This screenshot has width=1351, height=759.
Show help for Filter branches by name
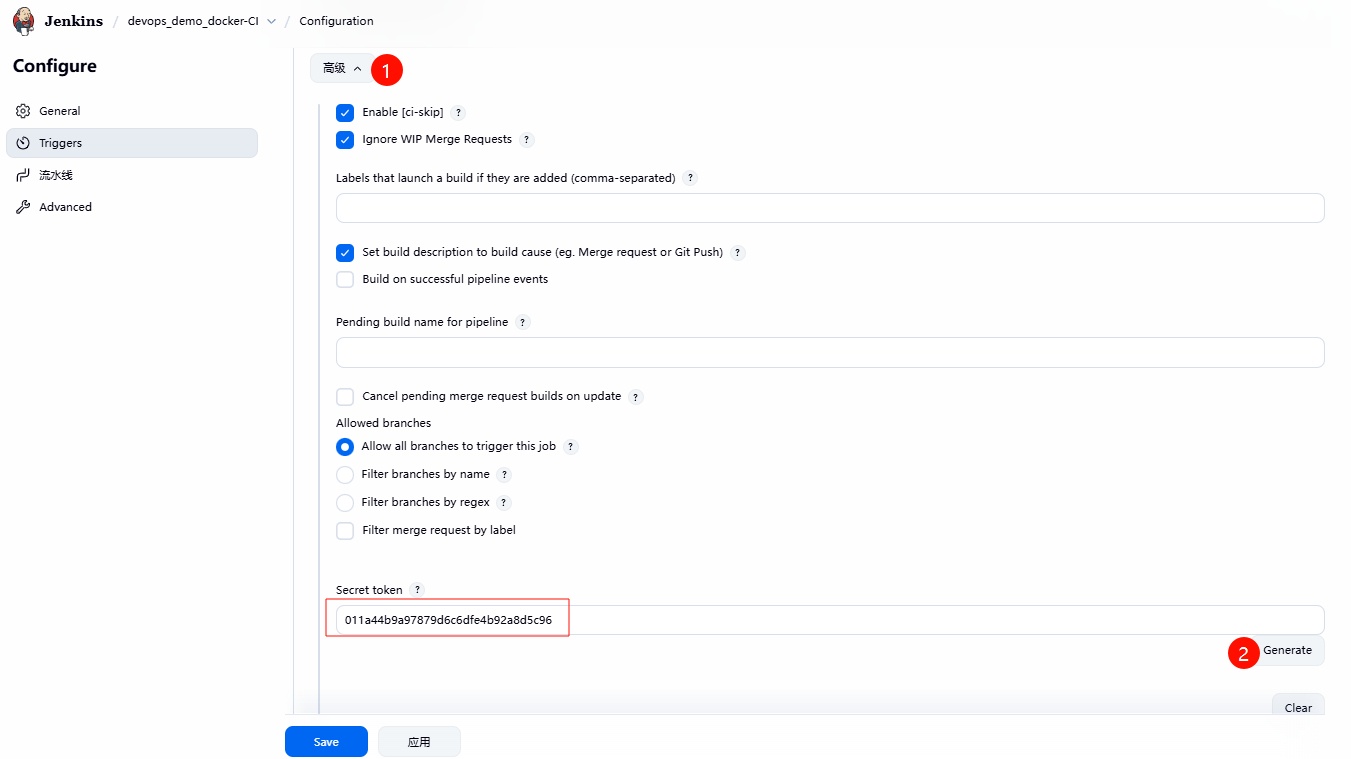click(504, 475)
